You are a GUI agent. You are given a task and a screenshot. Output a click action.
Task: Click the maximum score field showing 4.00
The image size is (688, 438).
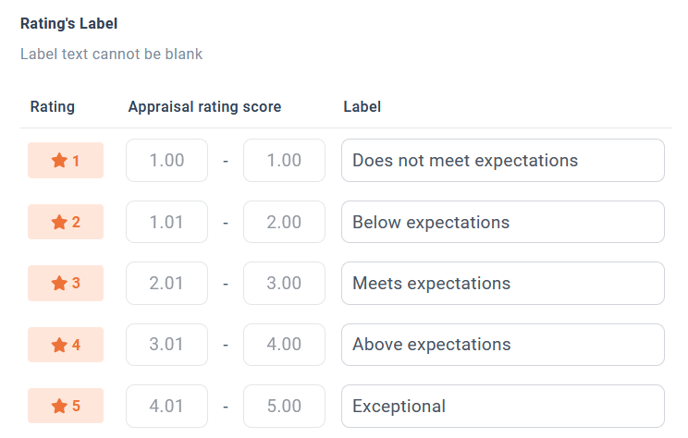[x=284, y=345]
